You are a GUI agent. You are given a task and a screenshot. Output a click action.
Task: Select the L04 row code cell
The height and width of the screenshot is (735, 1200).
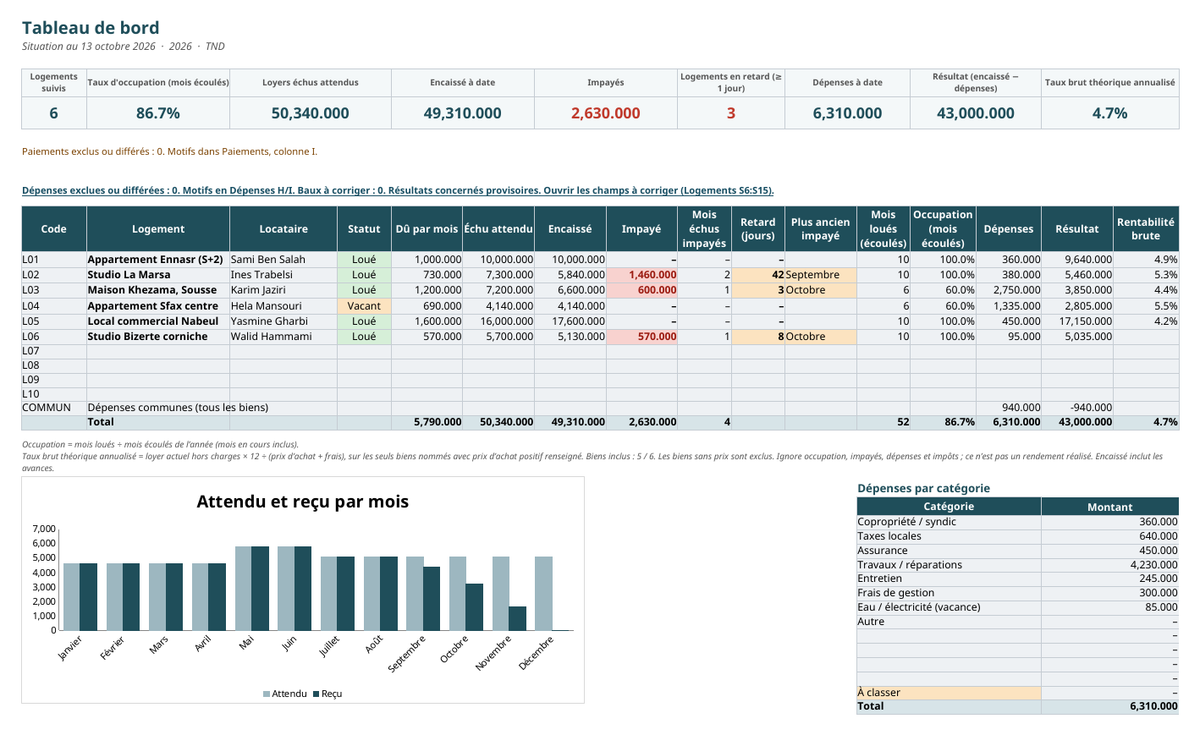click(54, 305)
